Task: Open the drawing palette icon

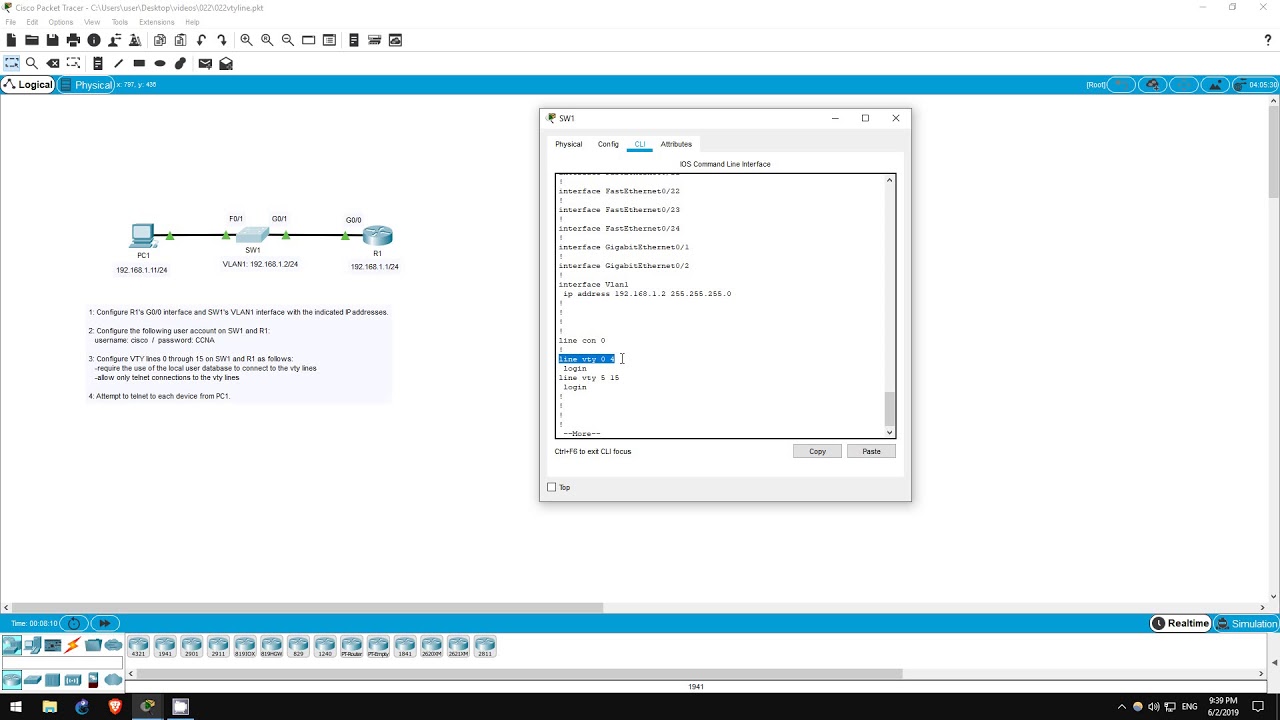Action: coord(308,40)
